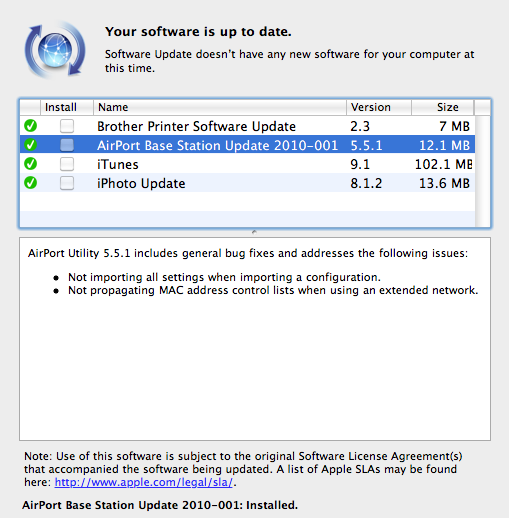This screenshot has width=509, height=518.
Task: Click the 13.6 MB size value
Action: pos(444,183)
